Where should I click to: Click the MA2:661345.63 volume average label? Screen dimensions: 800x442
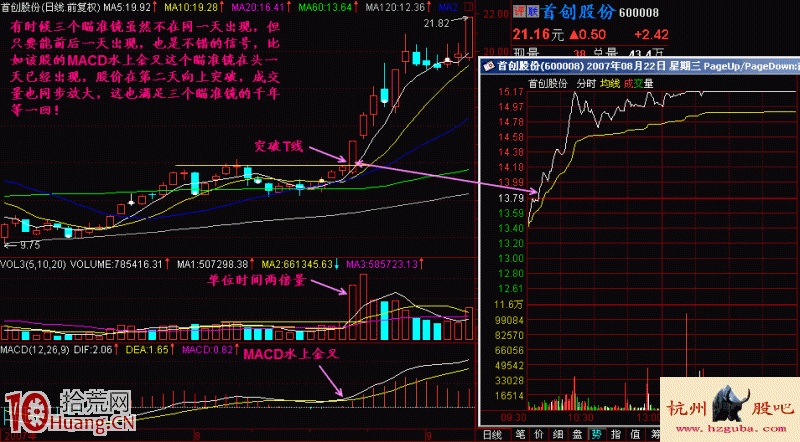[297, 264]
